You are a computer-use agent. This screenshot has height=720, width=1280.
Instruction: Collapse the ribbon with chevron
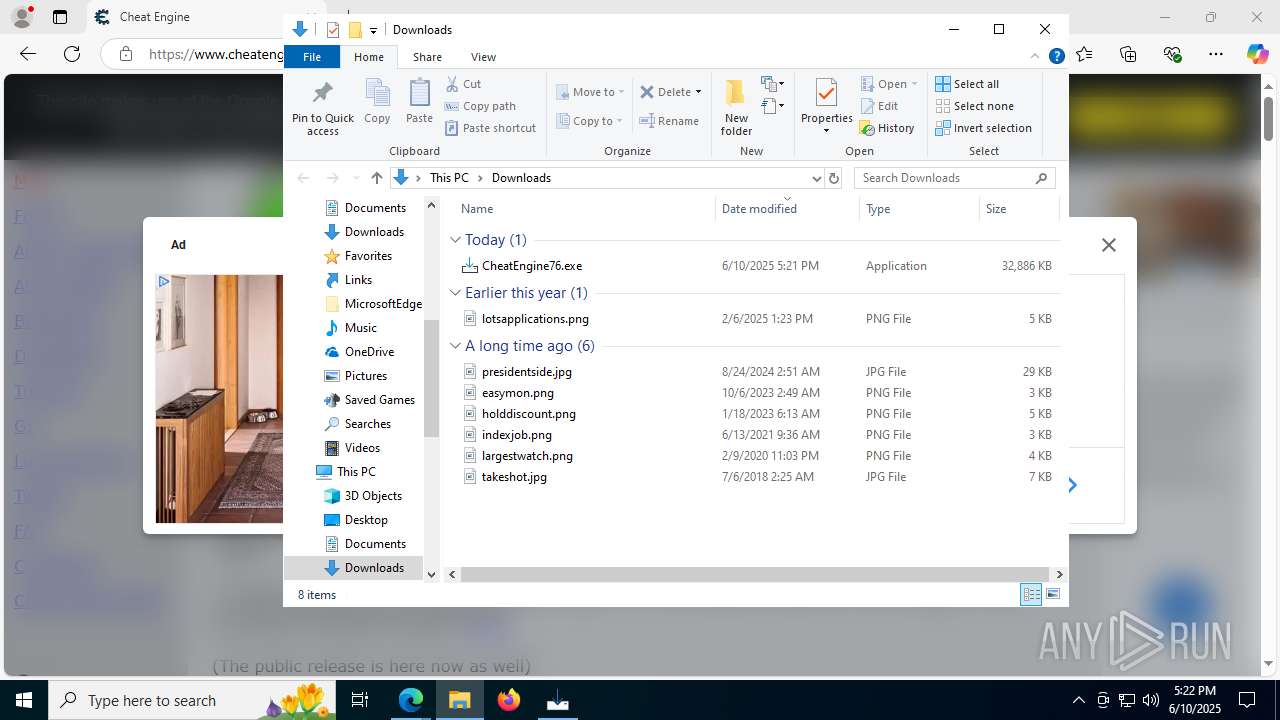tap(1035, 57)
